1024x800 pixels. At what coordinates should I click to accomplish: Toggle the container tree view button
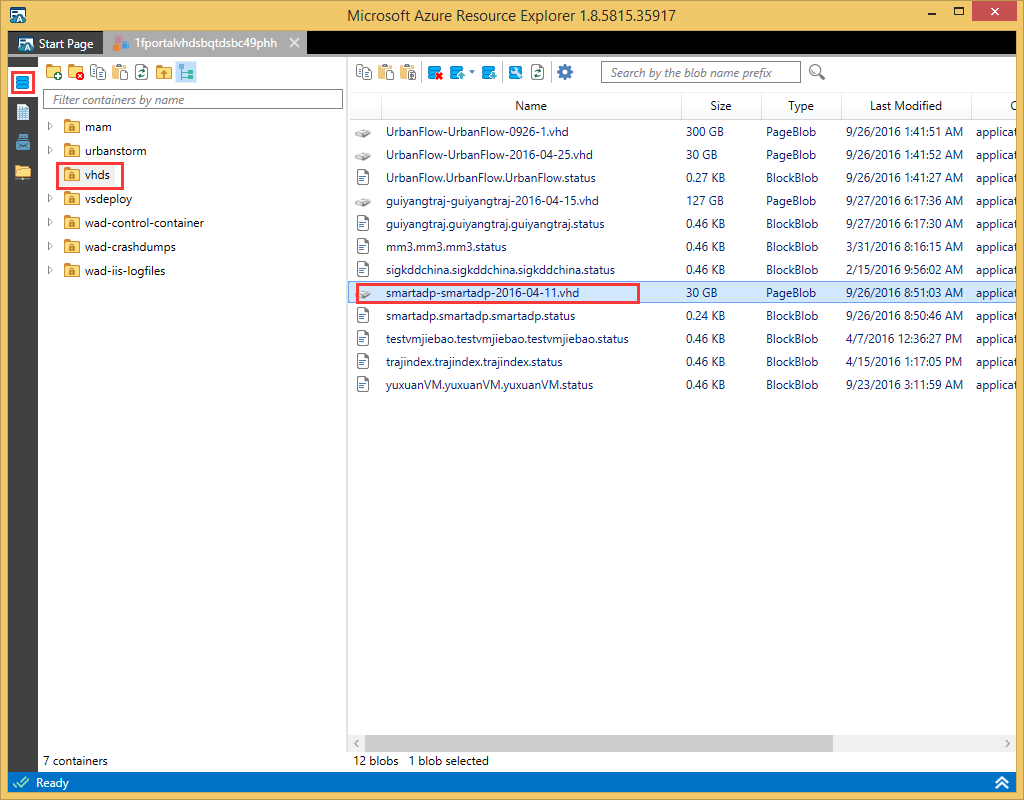pyautogui.click(x=186, y=72)
